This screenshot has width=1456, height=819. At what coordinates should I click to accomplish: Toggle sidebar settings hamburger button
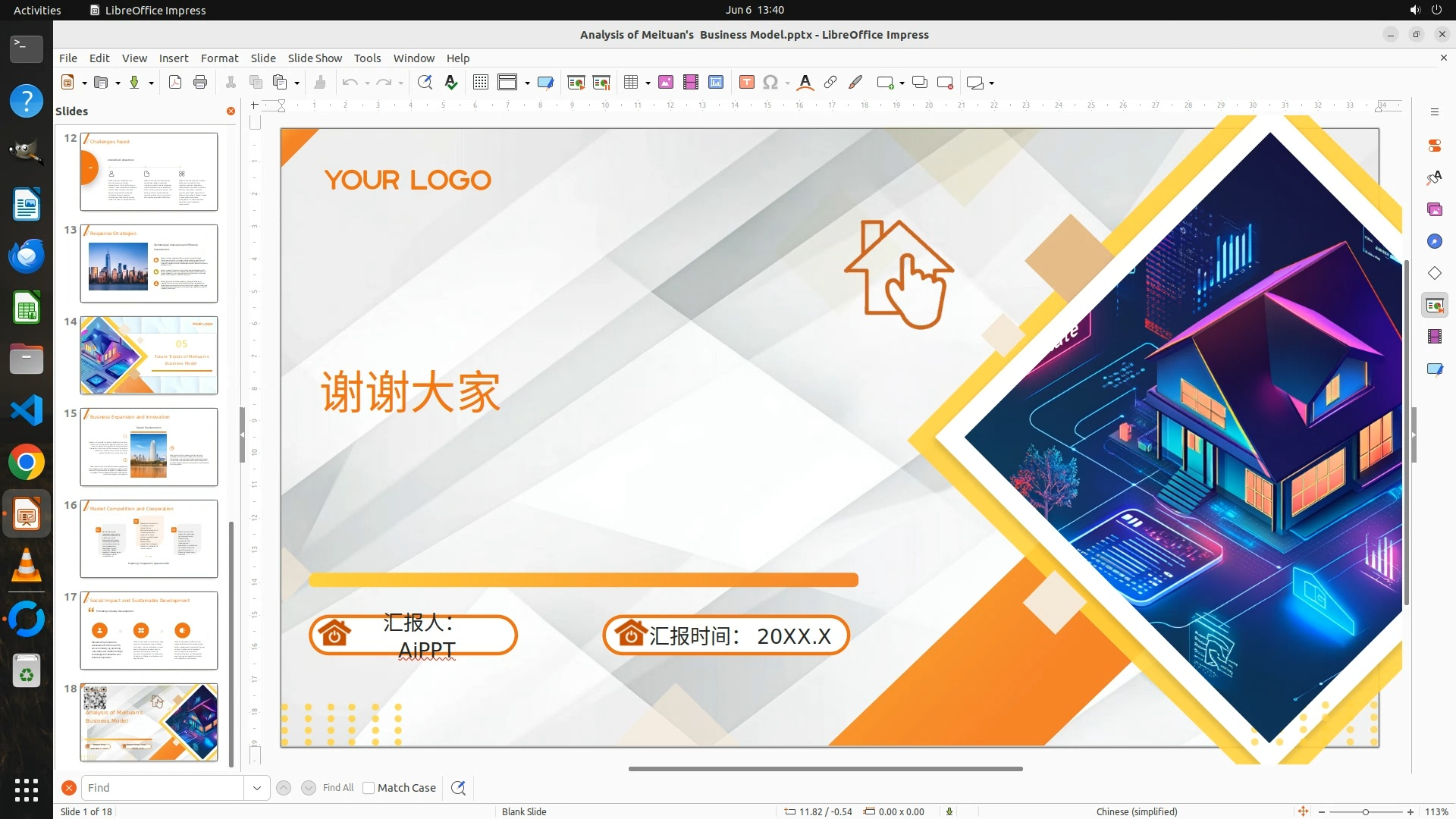[x=1434, y=112]
